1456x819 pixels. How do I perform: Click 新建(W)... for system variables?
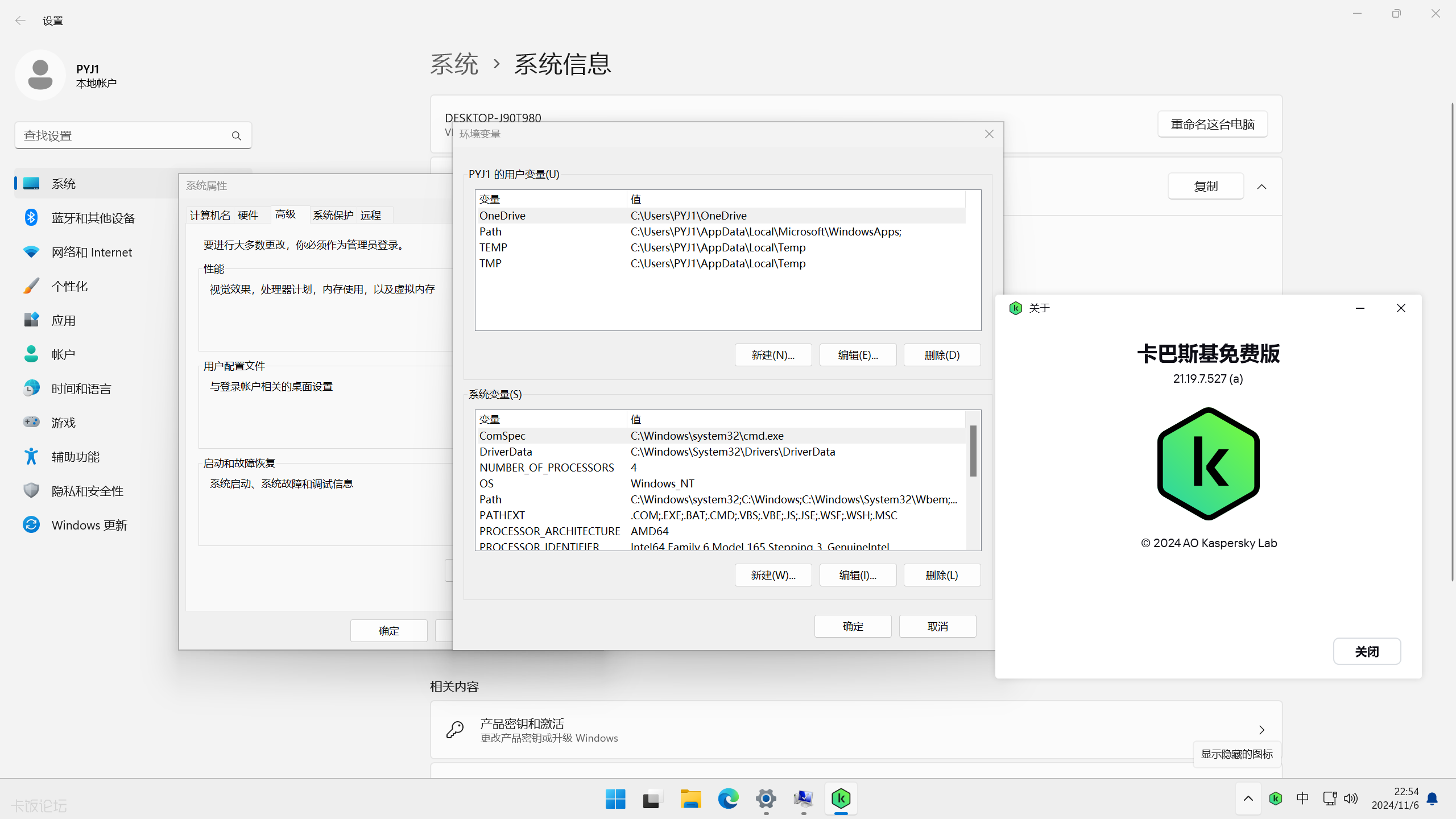pyautogui.click(x=773, y=575)
